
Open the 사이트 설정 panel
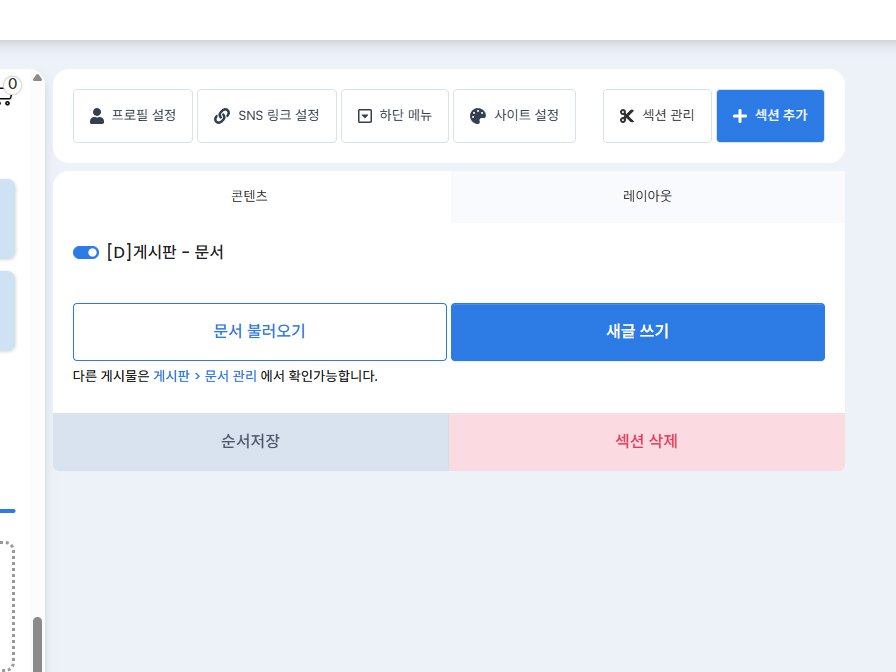point(514,115)
